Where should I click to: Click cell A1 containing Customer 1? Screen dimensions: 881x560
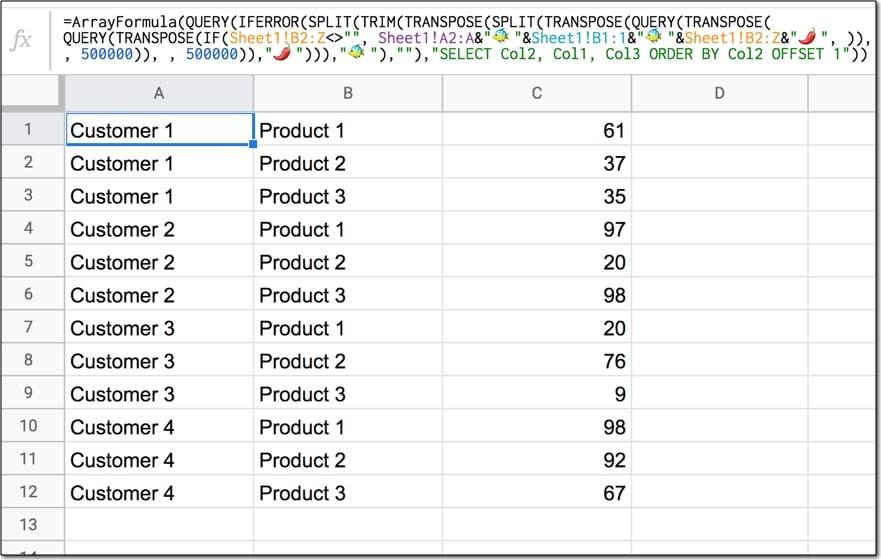coord(160,129)
